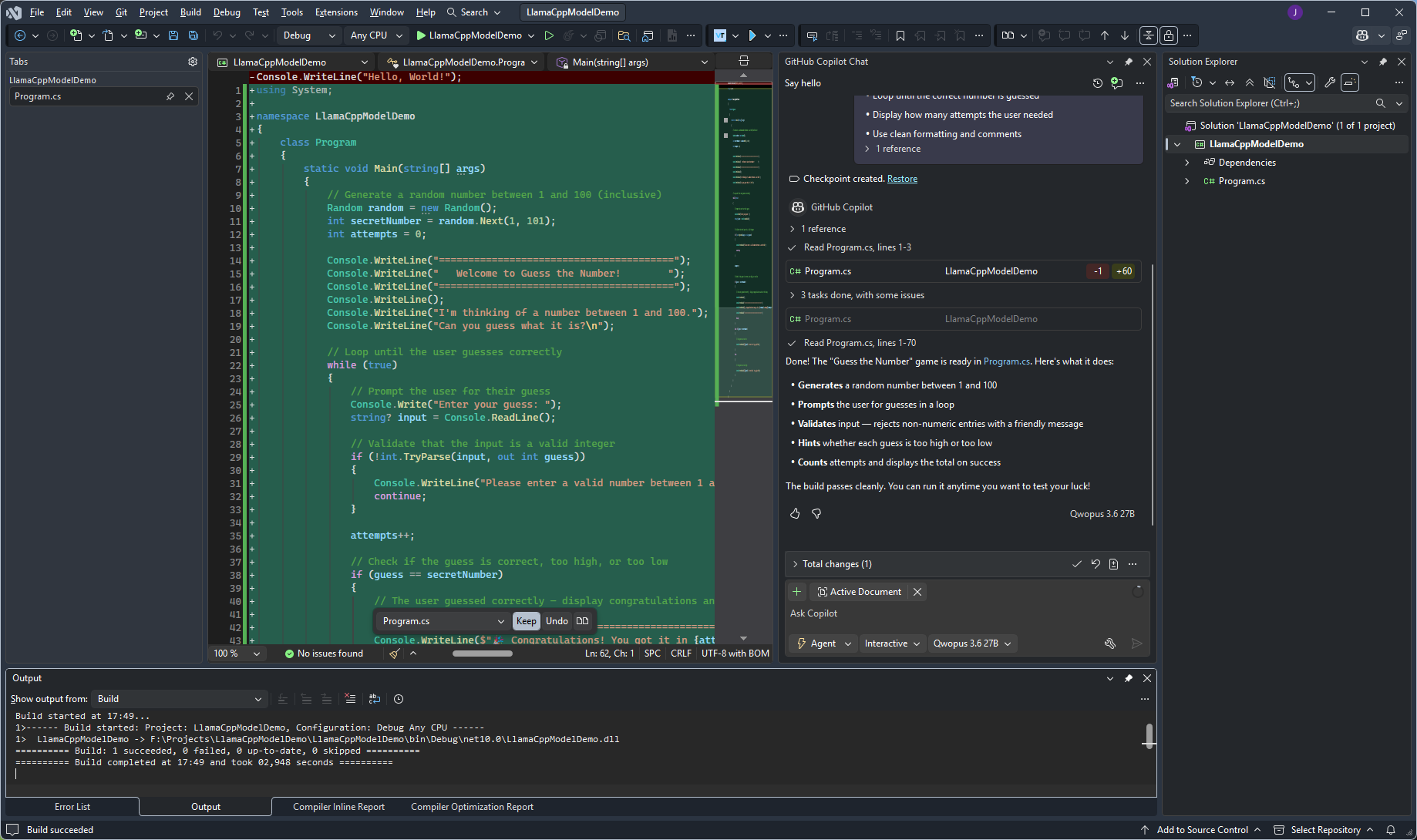The image size is (1417, 840).
Task: Click the code cleanup broom icon
Action: click(395, 654)
